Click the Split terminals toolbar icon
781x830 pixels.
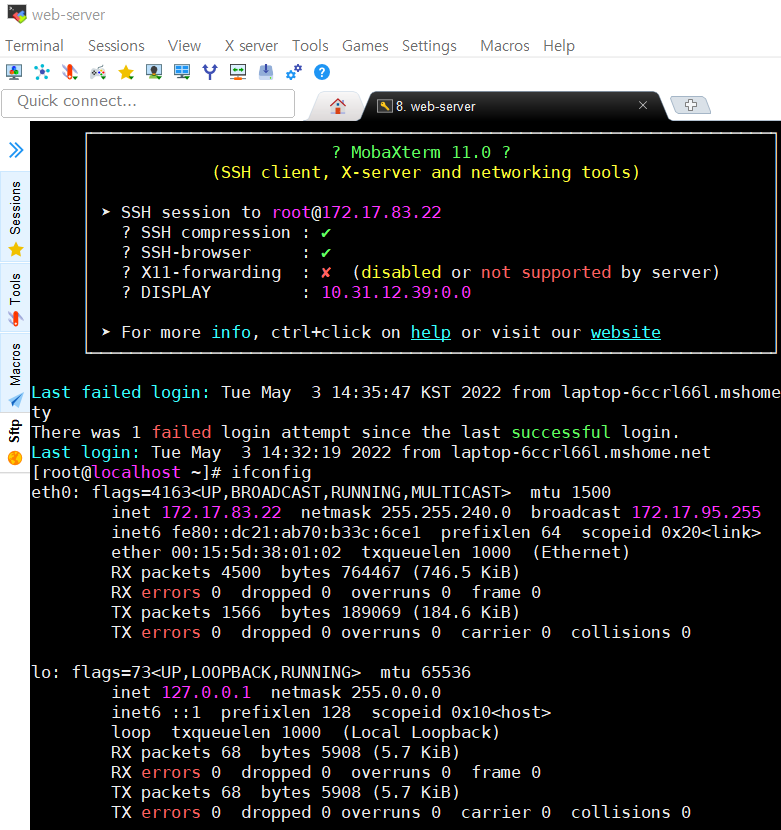182,71
